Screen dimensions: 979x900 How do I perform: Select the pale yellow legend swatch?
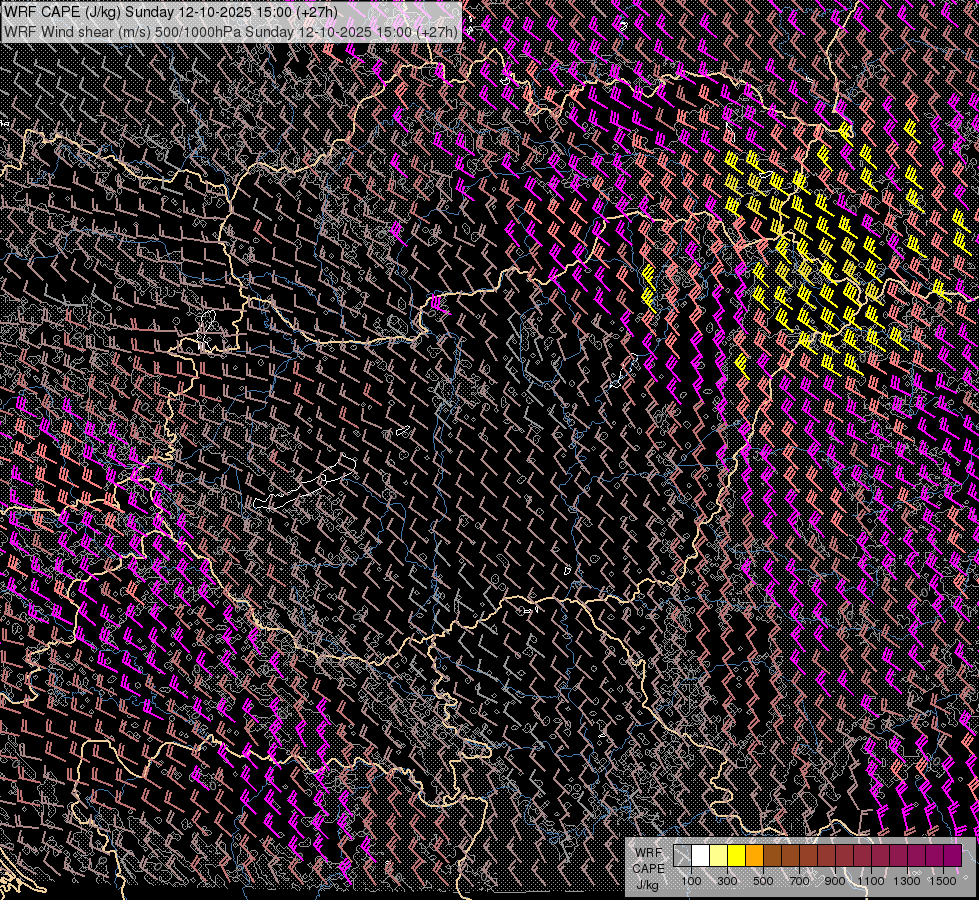coord(718,856)
